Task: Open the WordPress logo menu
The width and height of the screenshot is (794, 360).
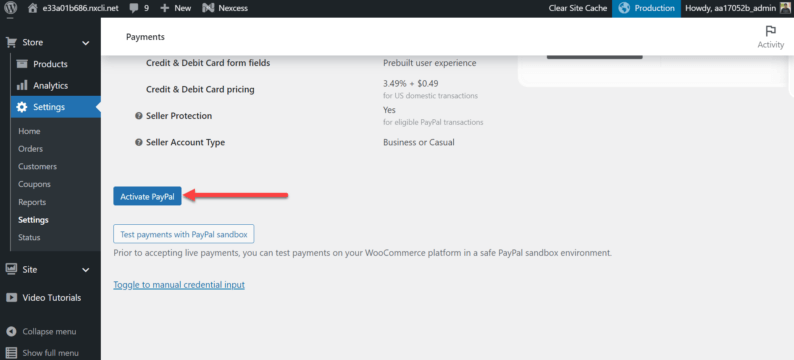Action: pyautogui.click(x=11, y=8)
